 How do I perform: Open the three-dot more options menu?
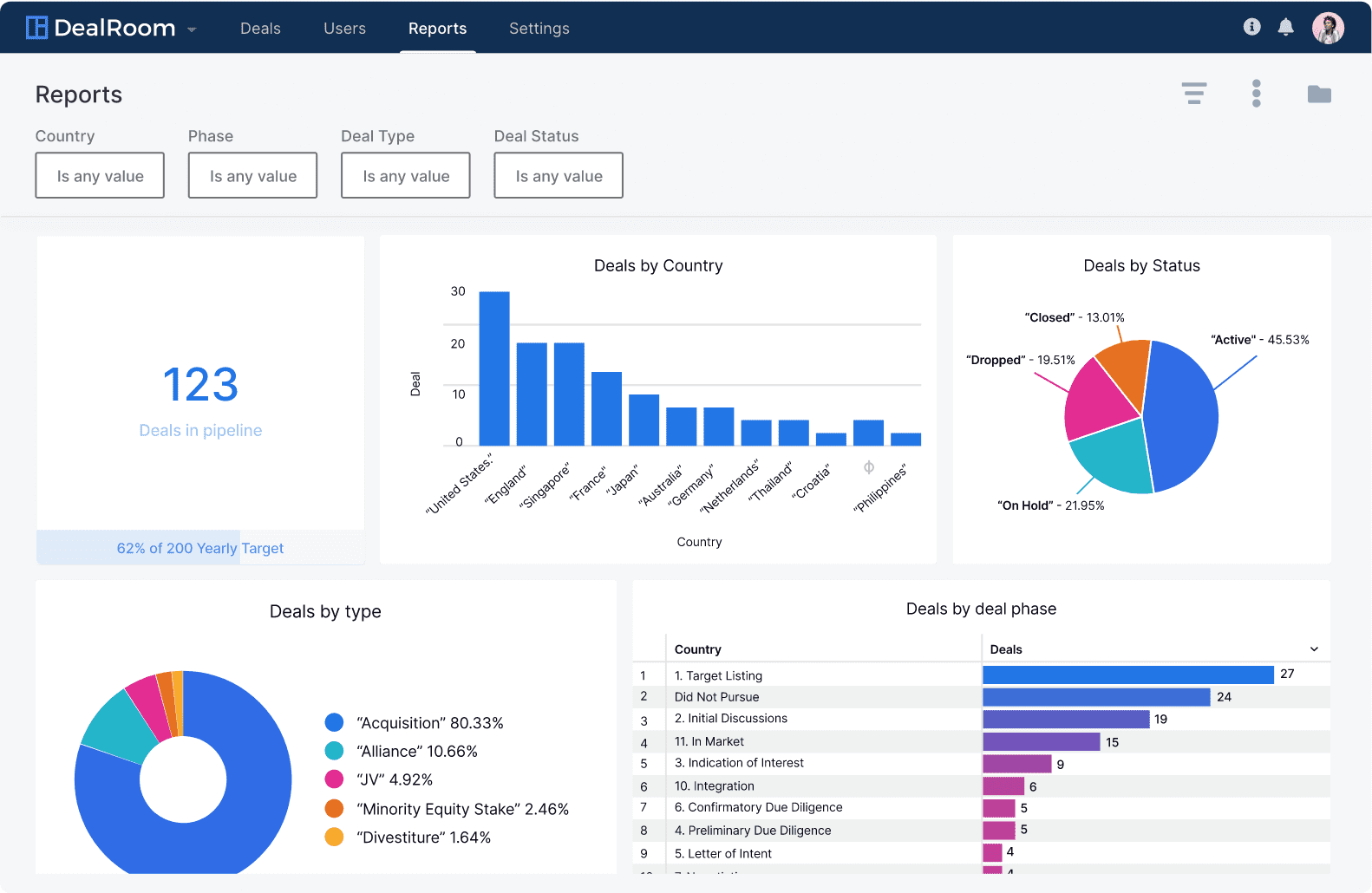[1256, 94]
